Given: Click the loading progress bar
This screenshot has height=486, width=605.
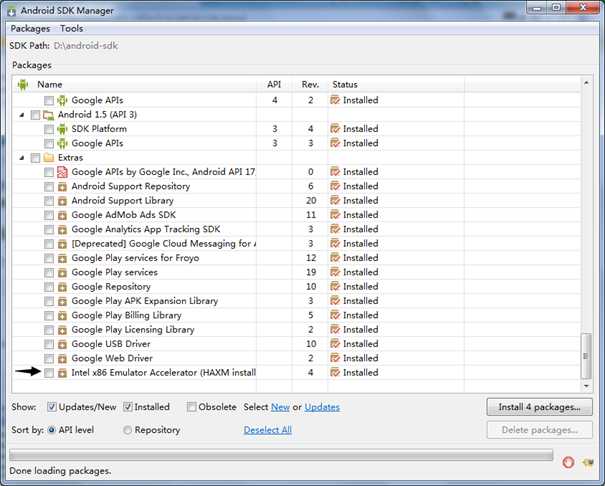Looking at the screenshot, I should [x=281, y=455].
